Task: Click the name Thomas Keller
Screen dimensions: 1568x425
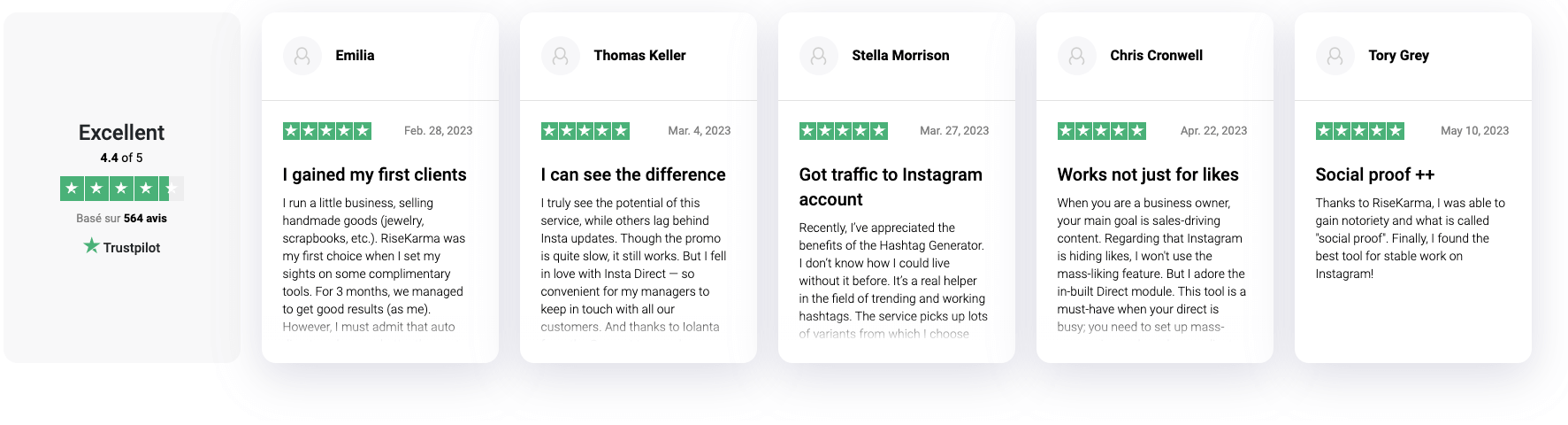Action: 640,55
